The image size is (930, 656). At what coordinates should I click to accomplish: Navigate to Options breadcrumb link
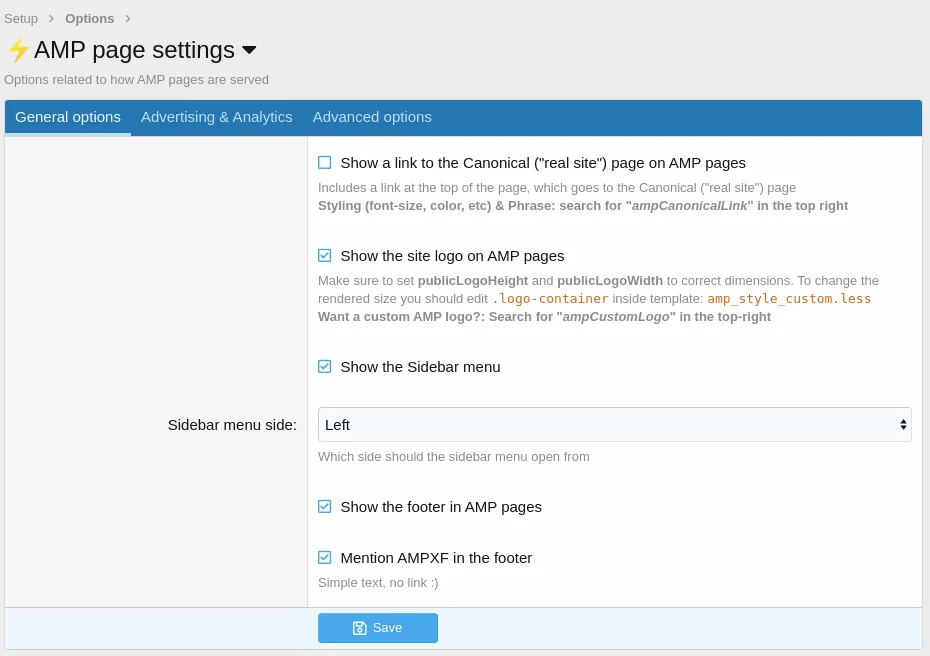pos(90,19)
